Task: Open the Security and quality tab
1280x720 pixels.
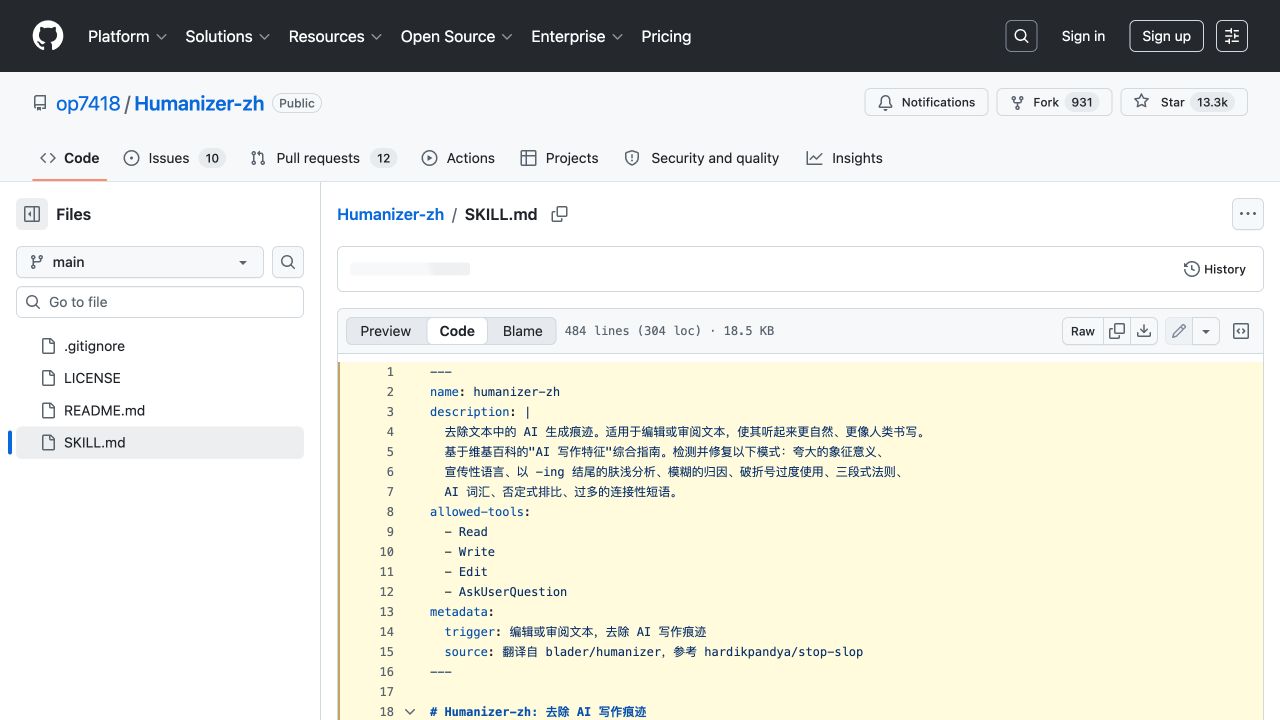Action: [x=702, y=158]
